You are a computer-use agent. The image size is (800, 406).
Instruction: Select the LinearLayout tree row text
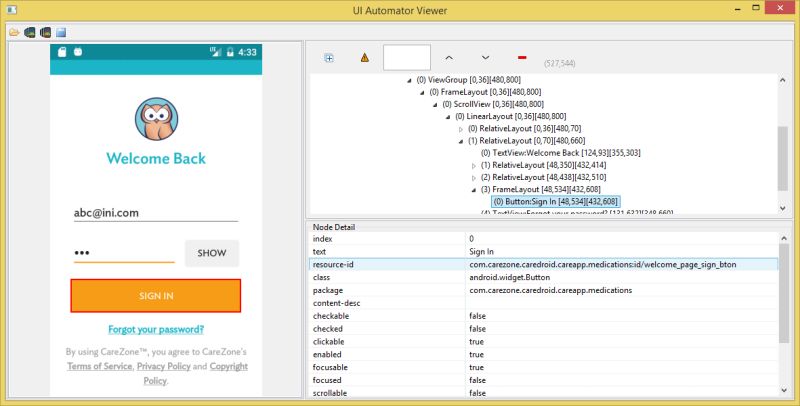click(511, 116)
